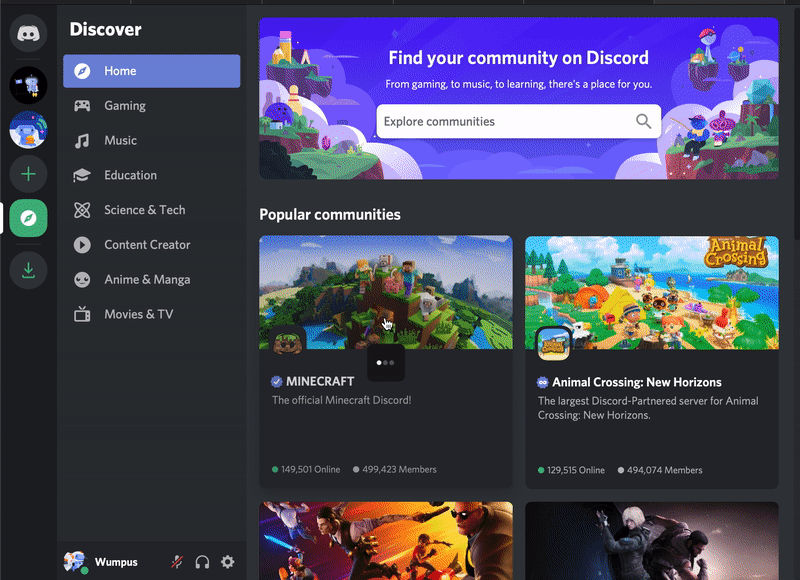Viewport: 800px width, 580px height.
Task: Click the '129,515 Online' count
Action: click(576, 470)
